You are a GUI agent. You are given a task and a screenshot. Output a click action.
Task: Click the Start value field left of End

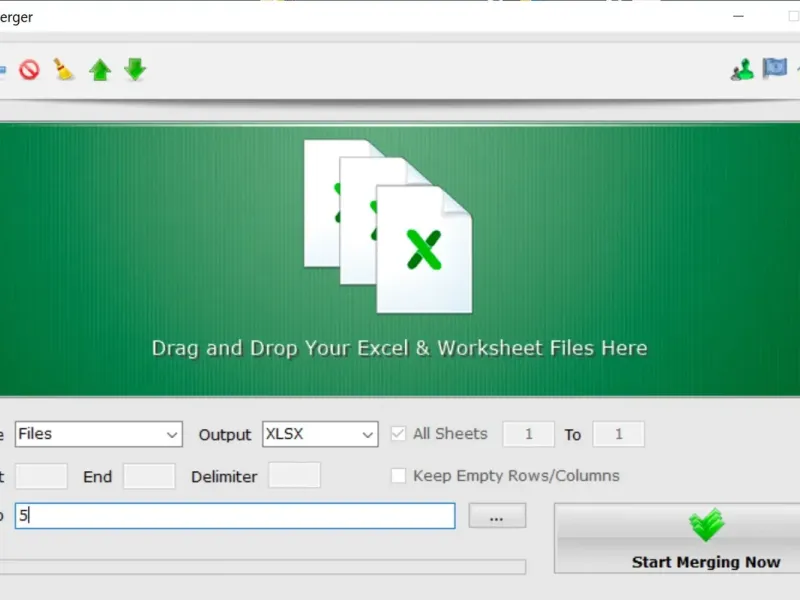41,476
